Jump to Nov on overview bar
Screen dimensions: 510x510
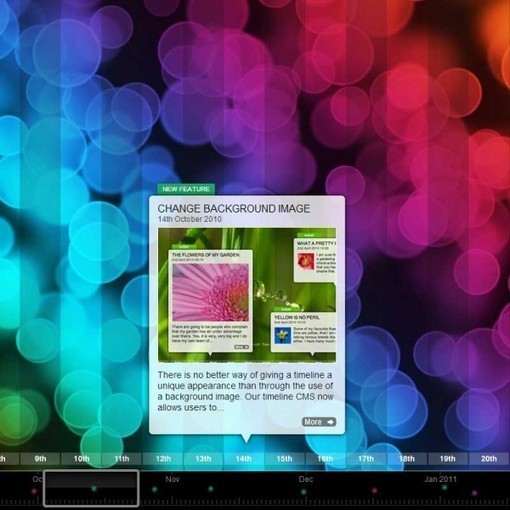pos(172,479)
